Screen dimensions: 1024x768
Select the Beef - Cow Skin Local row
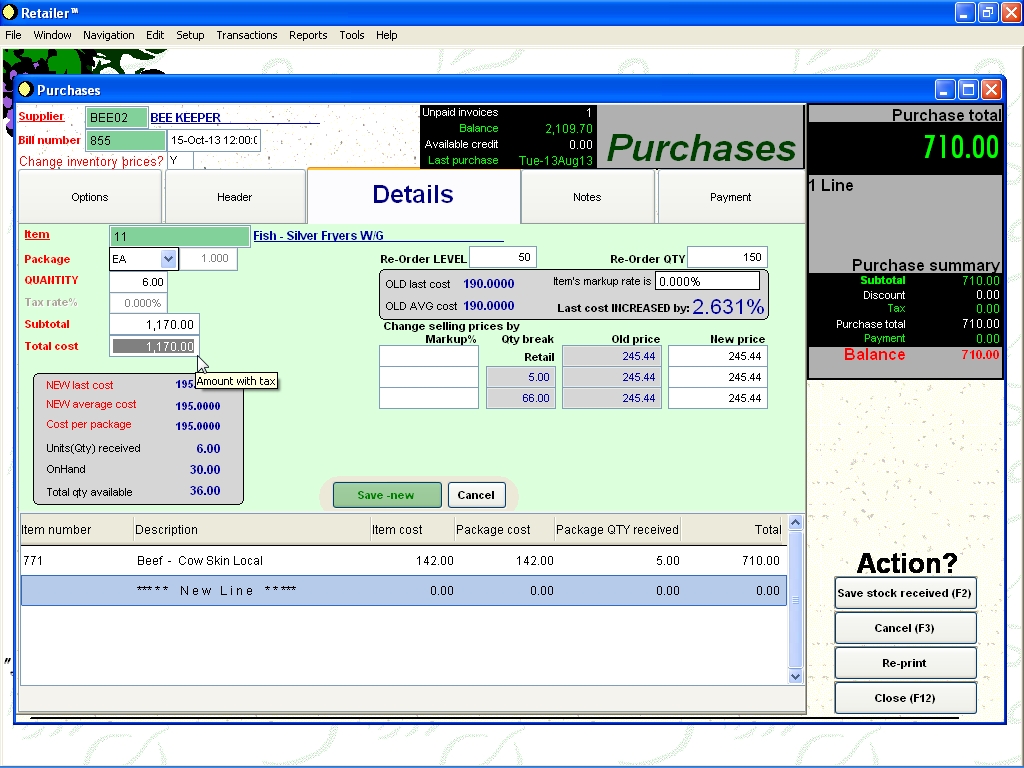[200, 561]
